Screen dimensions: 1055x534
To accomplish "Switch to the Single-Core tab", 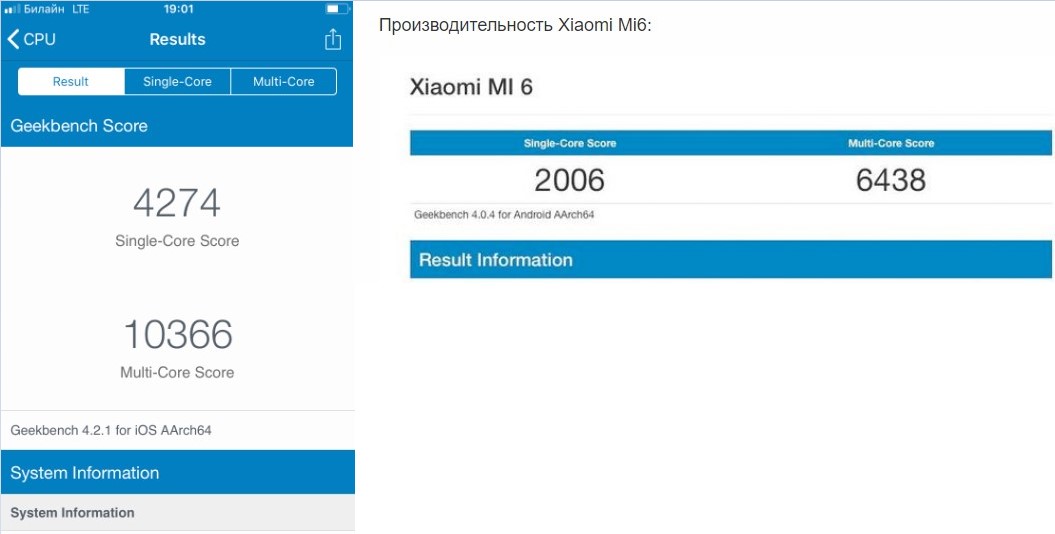I will [x=178, y=81].
